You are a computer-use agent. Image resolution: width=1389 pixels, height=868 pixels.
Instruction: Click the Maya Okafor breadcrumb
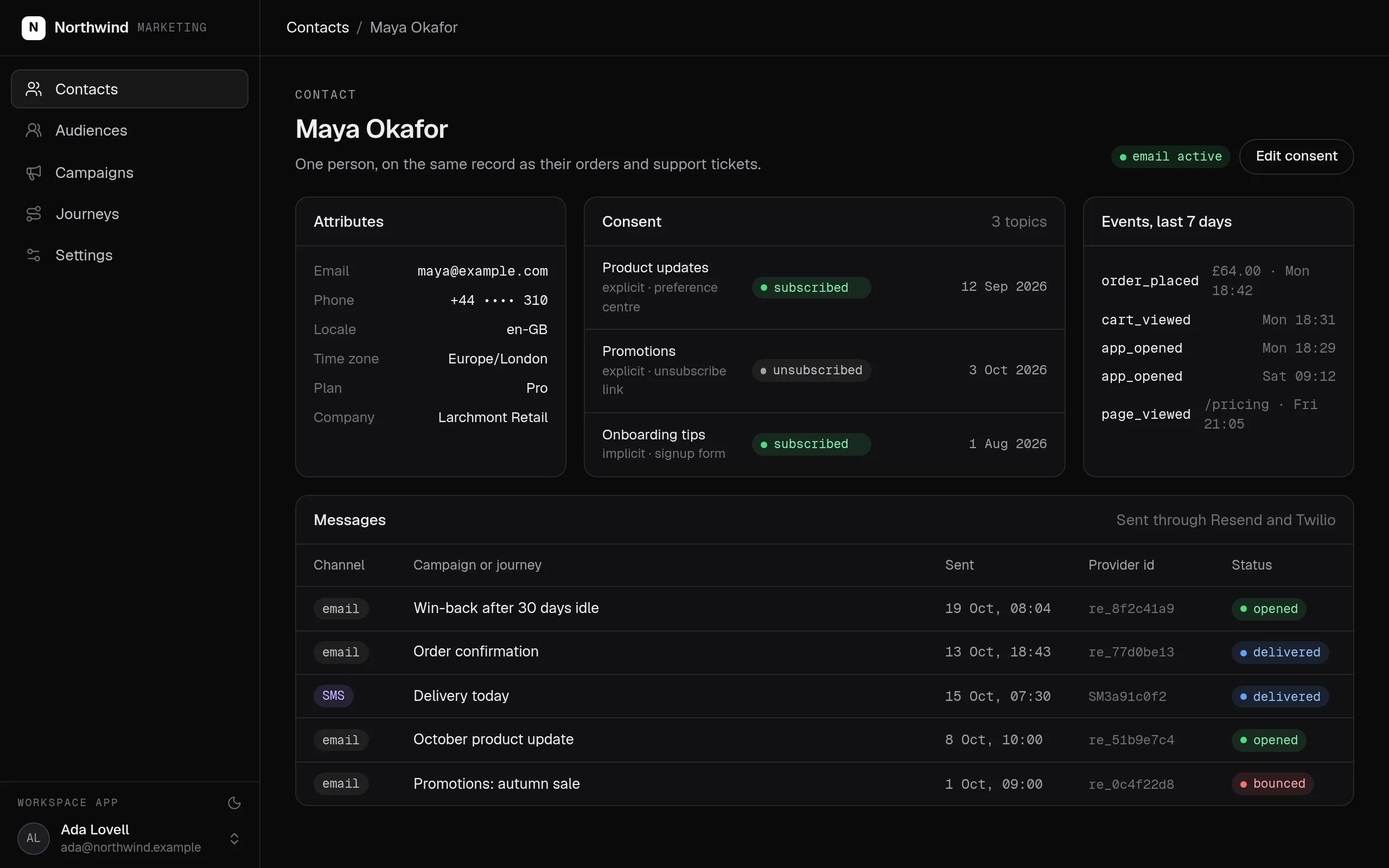tap(413, 28)
